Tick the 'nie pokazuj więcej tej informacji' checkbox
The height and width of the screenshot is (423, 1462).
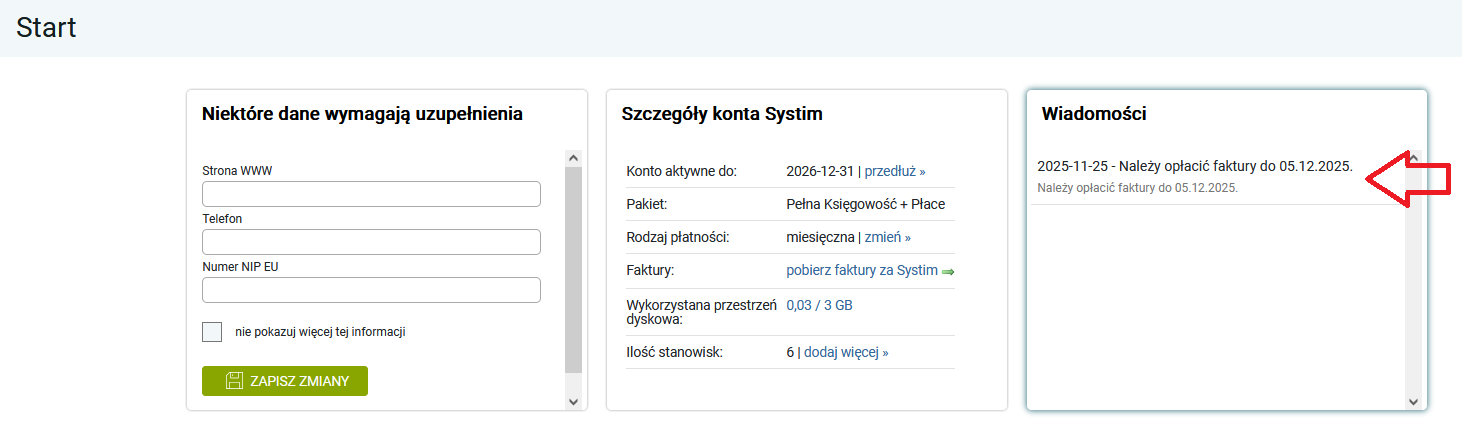(x=212, y=332)
